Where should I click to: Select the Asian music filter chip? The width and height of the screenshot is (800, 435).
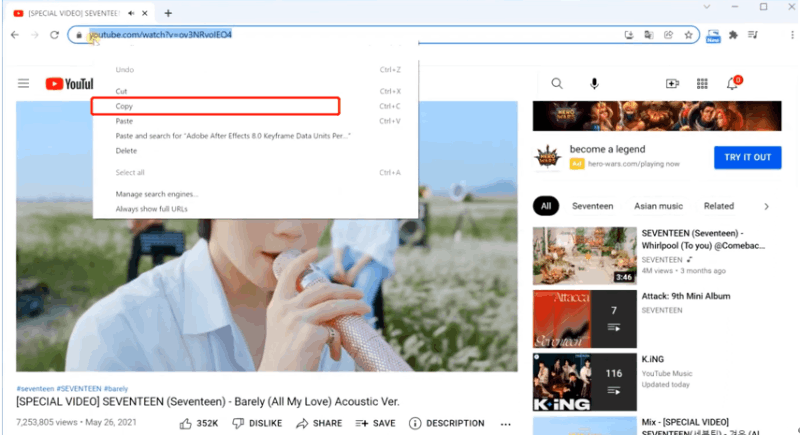pyautogui.click(x=658, y=206)
